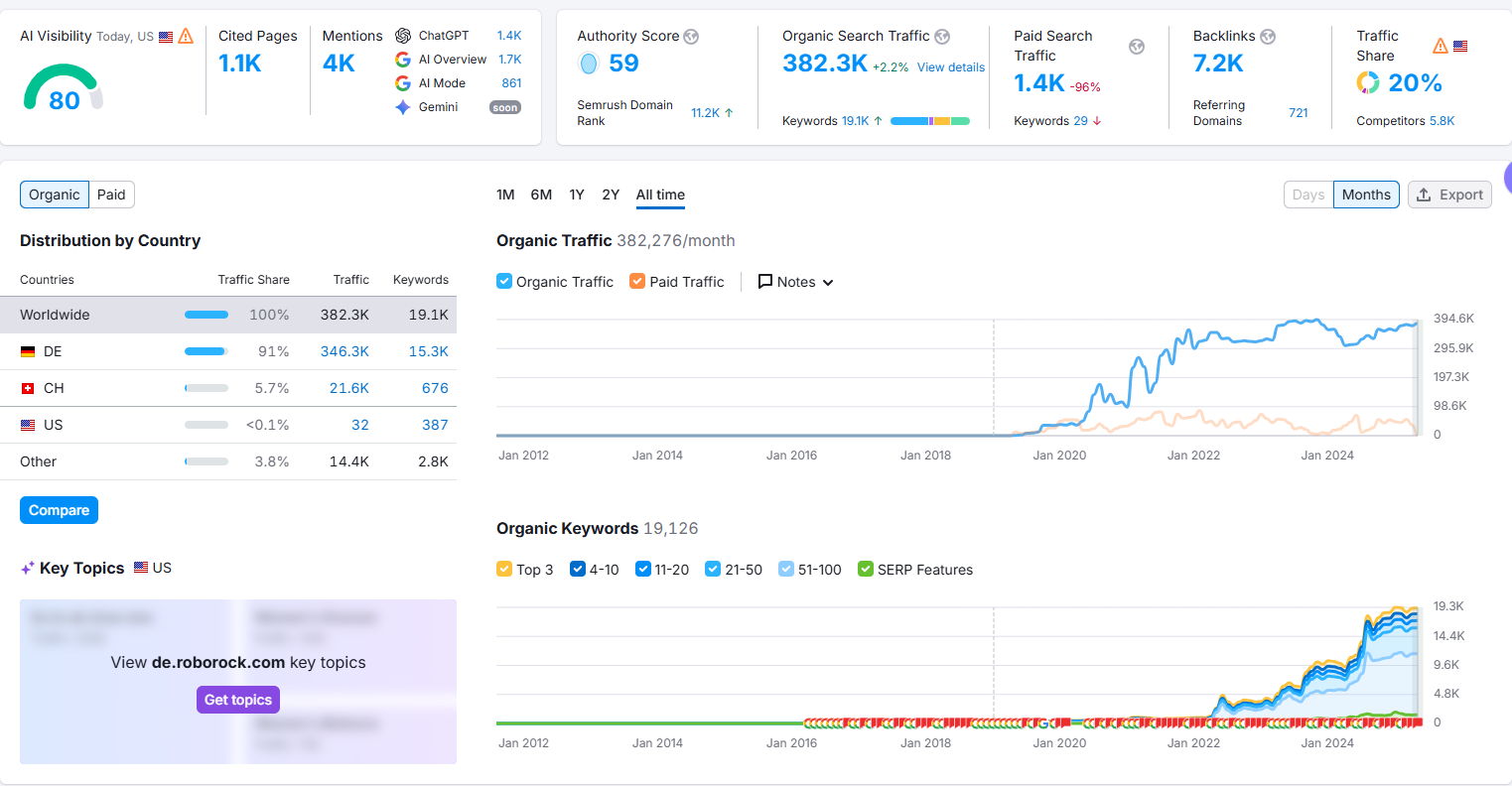Click the globe icon beside Paid Search Traffic
This screenshot has height=786, width=1512.
click(x=1137, y=47)
